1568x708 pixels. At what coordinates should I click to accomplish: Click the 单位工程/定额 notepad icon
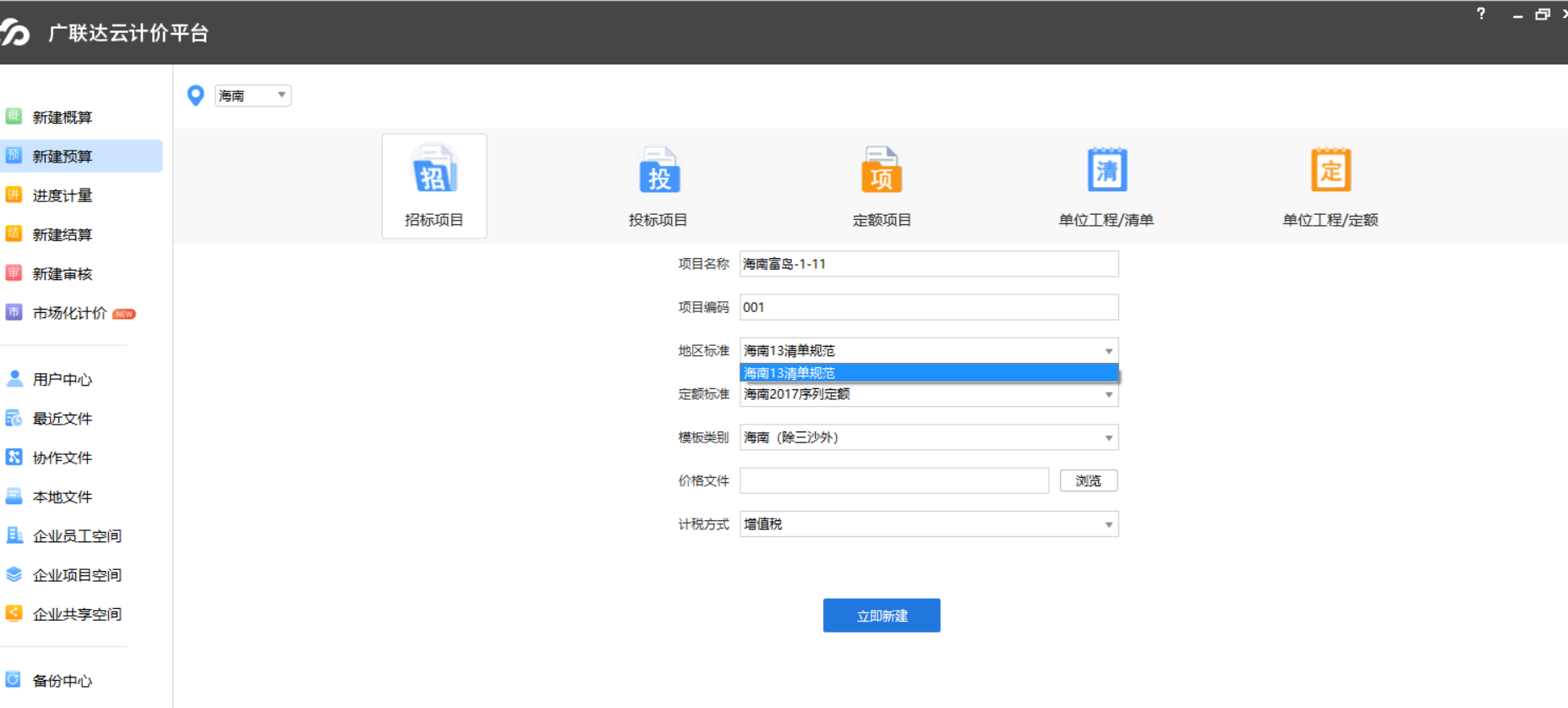pos(1330,169)
